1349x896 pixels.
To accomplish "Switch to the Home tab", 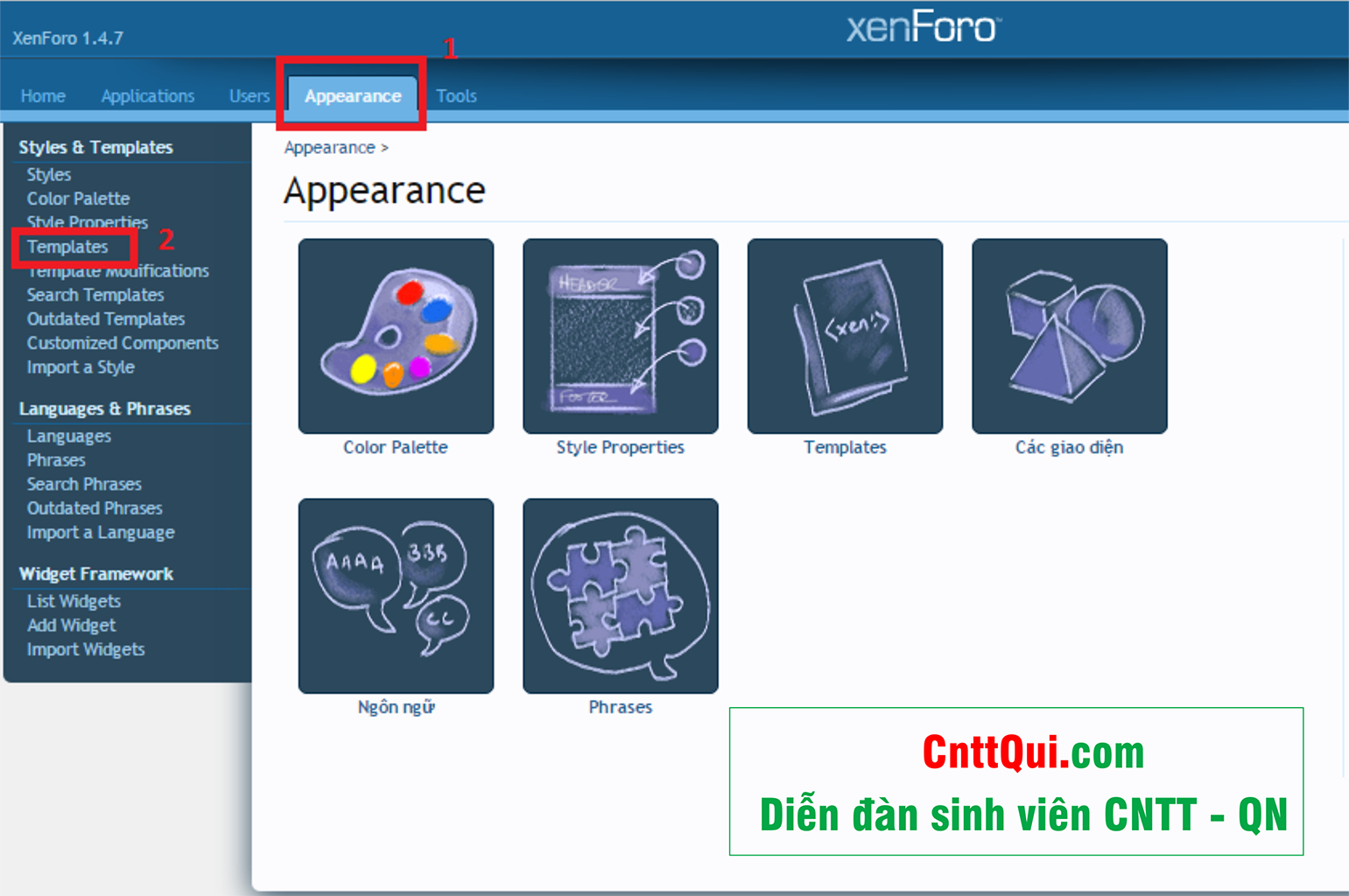I will (43, 96).
